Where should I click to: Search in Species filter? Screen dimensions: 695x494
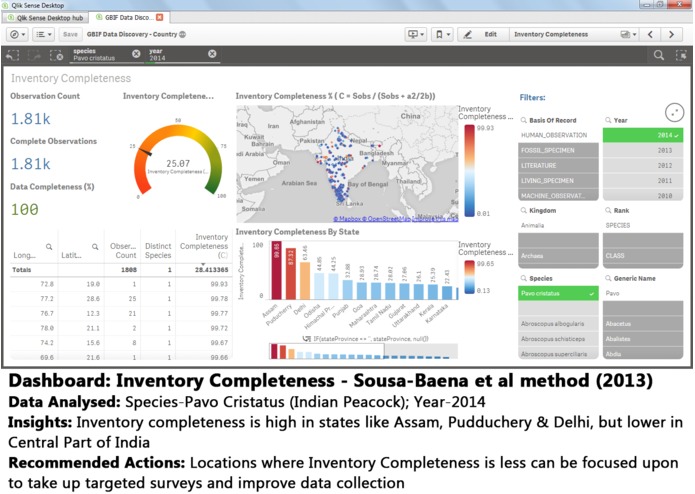point(523,278)
